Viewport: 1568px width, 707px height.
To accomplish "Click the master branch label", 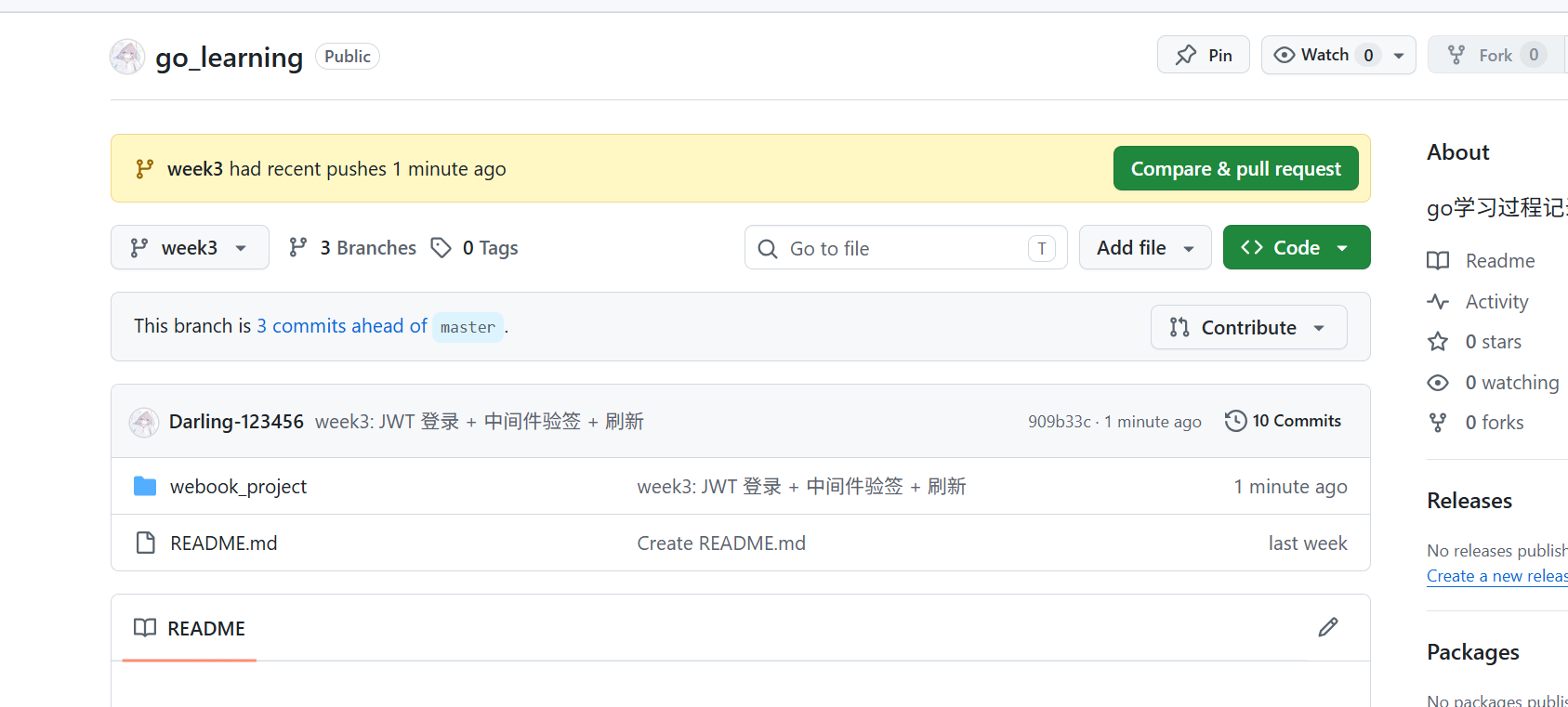I will tap(468, 327).
